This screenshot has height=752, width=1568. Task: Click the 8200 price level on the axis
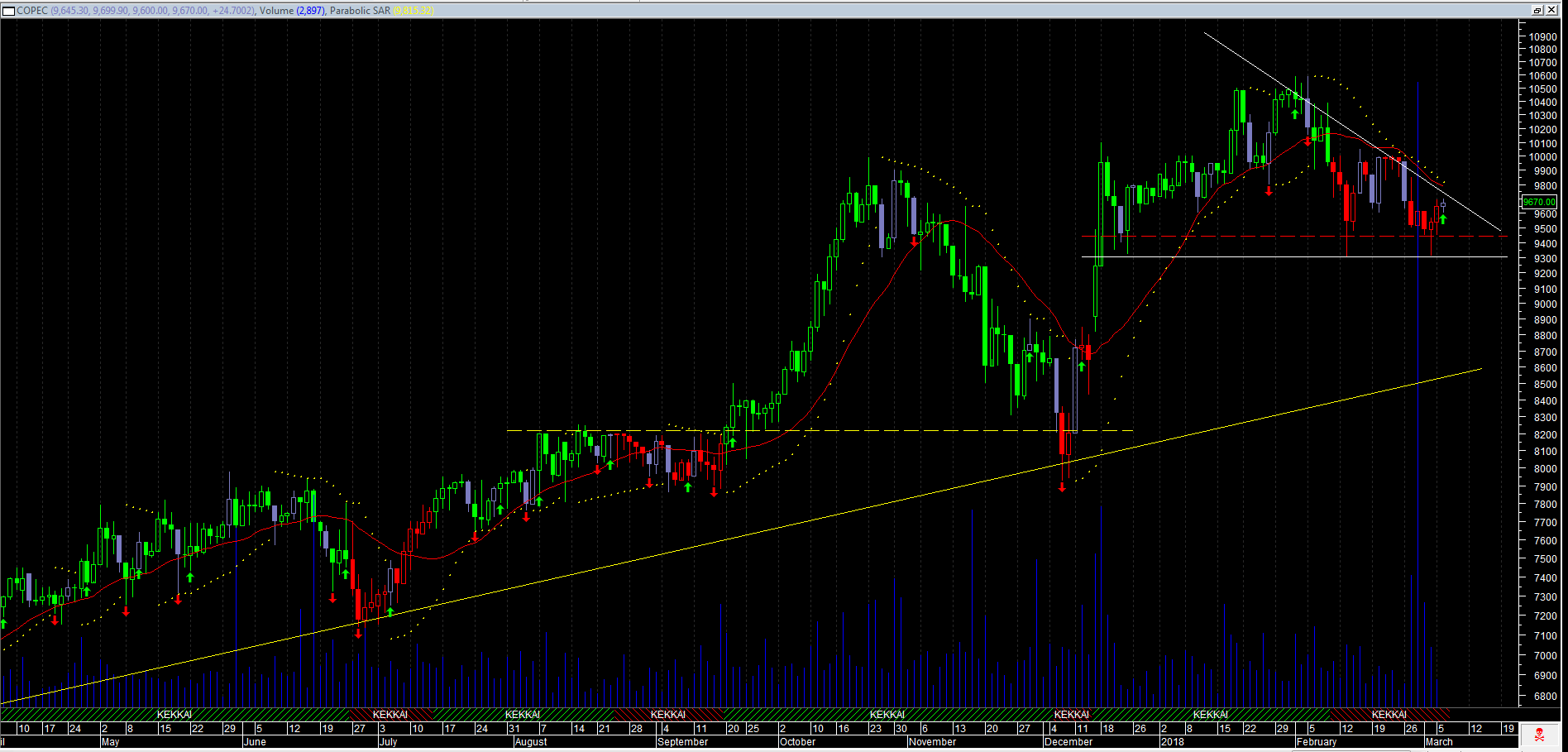tap(1545, 435)
